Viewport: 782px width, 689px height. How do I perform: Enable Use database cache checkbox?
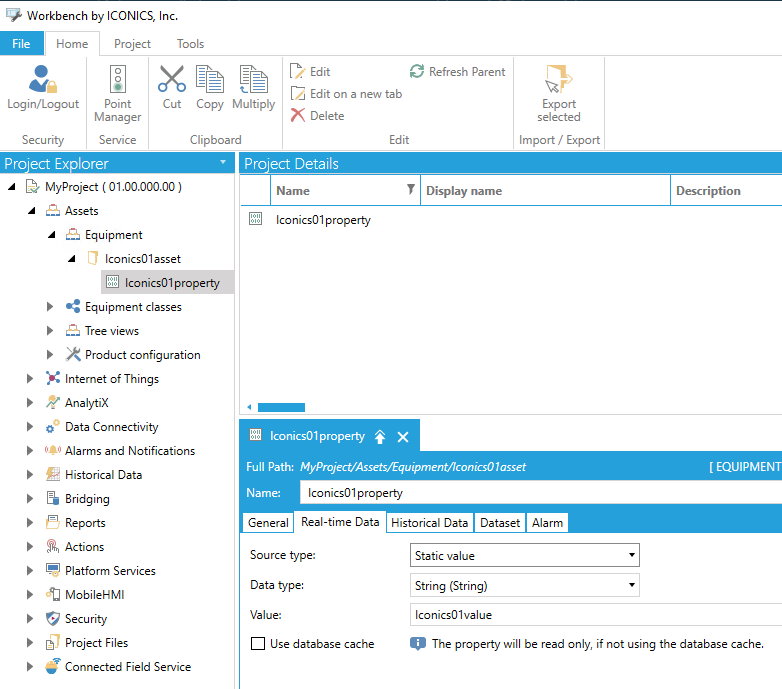click(x=258, y=644)
